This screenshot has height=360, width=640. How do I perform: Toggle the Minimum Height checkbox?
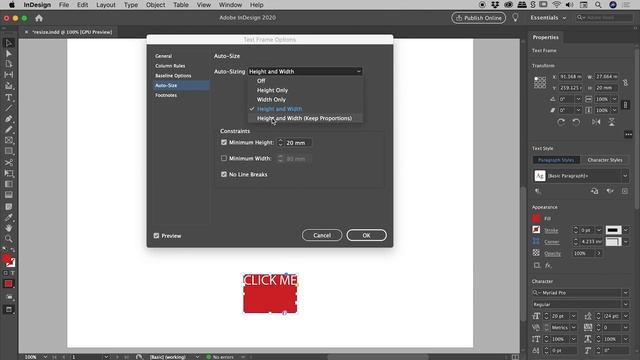point(224,142)
